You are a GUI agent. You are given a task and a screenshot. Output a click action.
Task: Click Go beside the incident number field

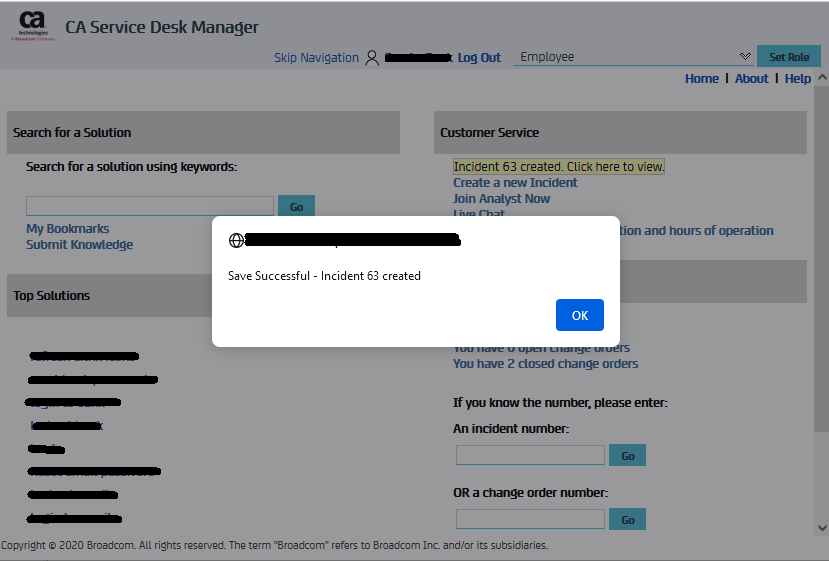click(627, 455)
